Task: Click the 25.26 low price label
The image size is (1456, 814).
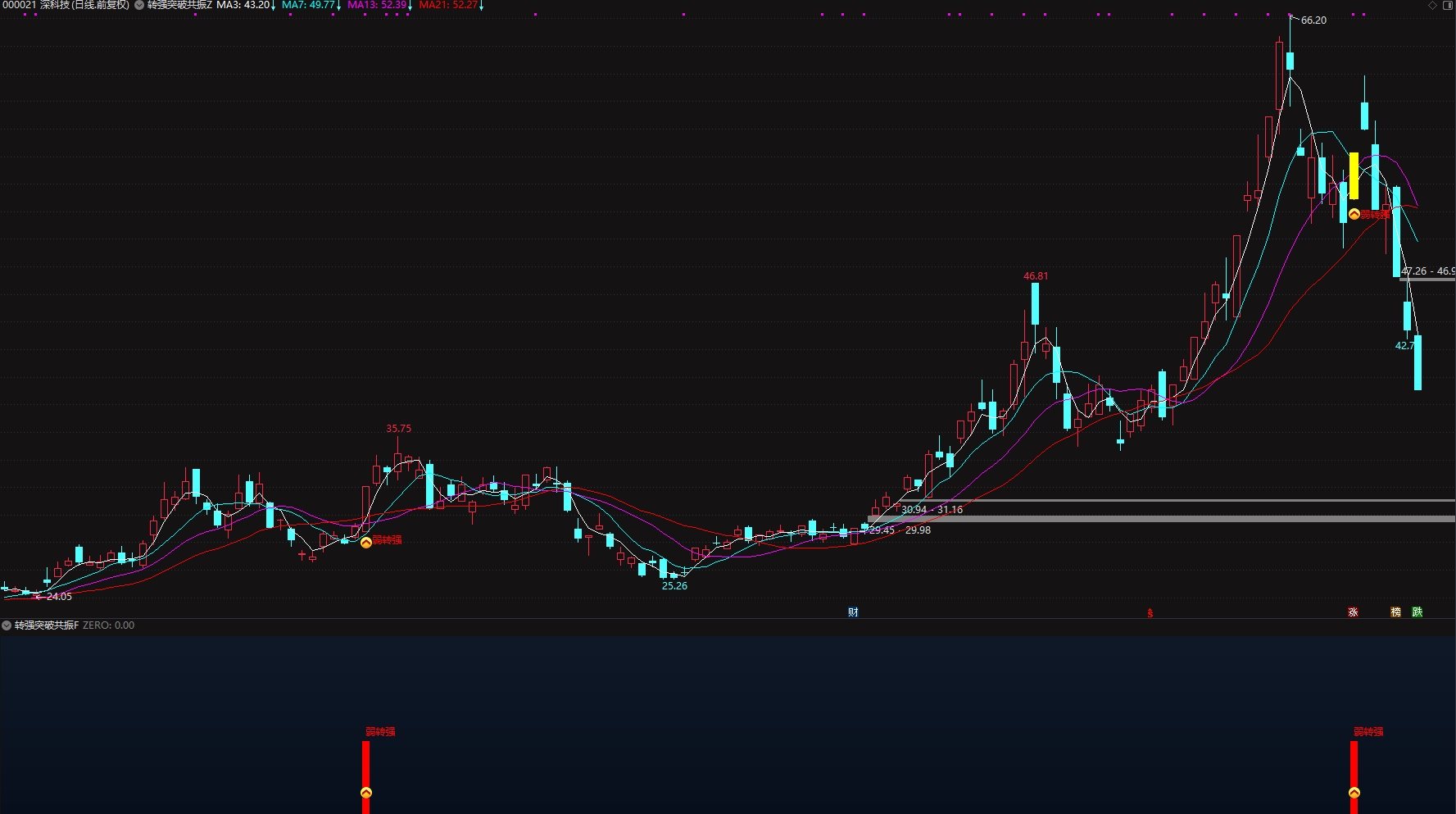Action: tap(675, 586)
